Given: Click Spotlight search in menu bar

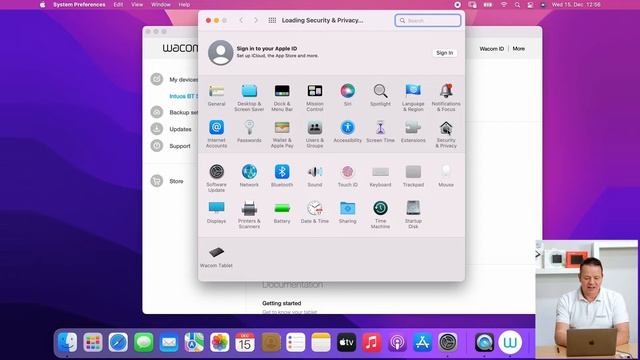Looking at the screenshot, I should pos(517,5).
